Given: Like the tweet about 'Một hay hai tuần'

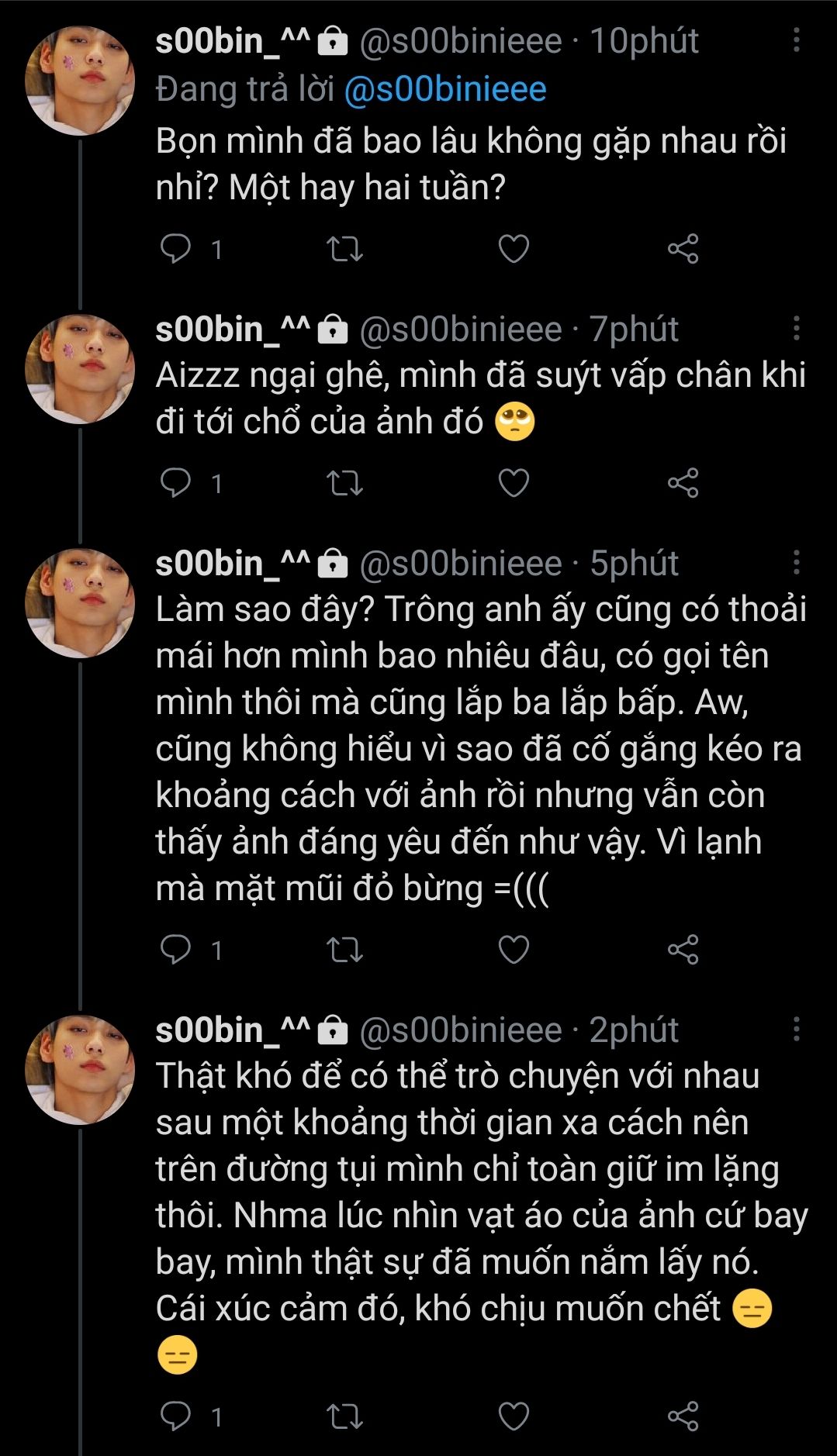Looking at the screenshot, I should pos(513,249).
